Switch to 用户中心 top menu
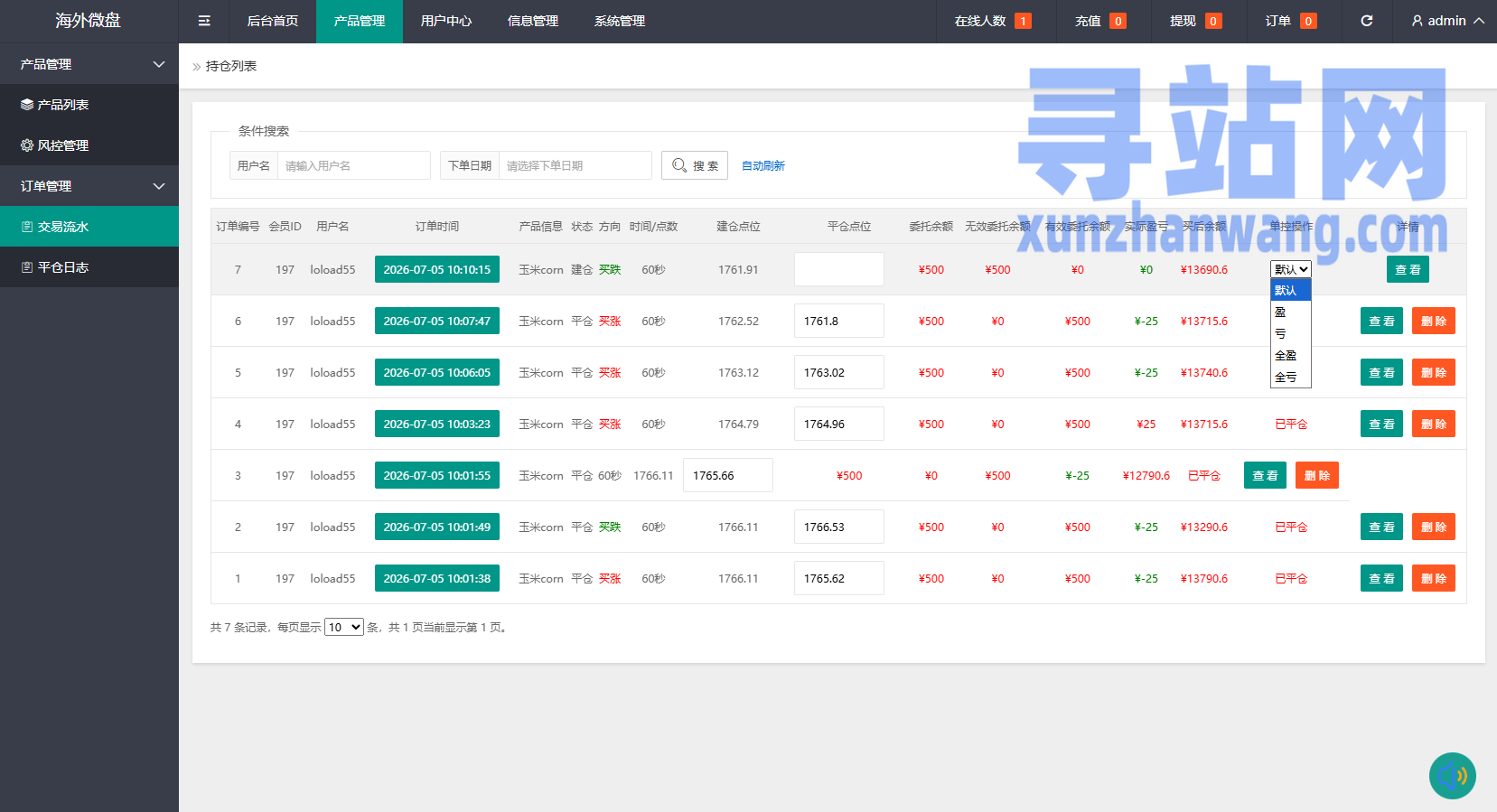 pos(446,21)
